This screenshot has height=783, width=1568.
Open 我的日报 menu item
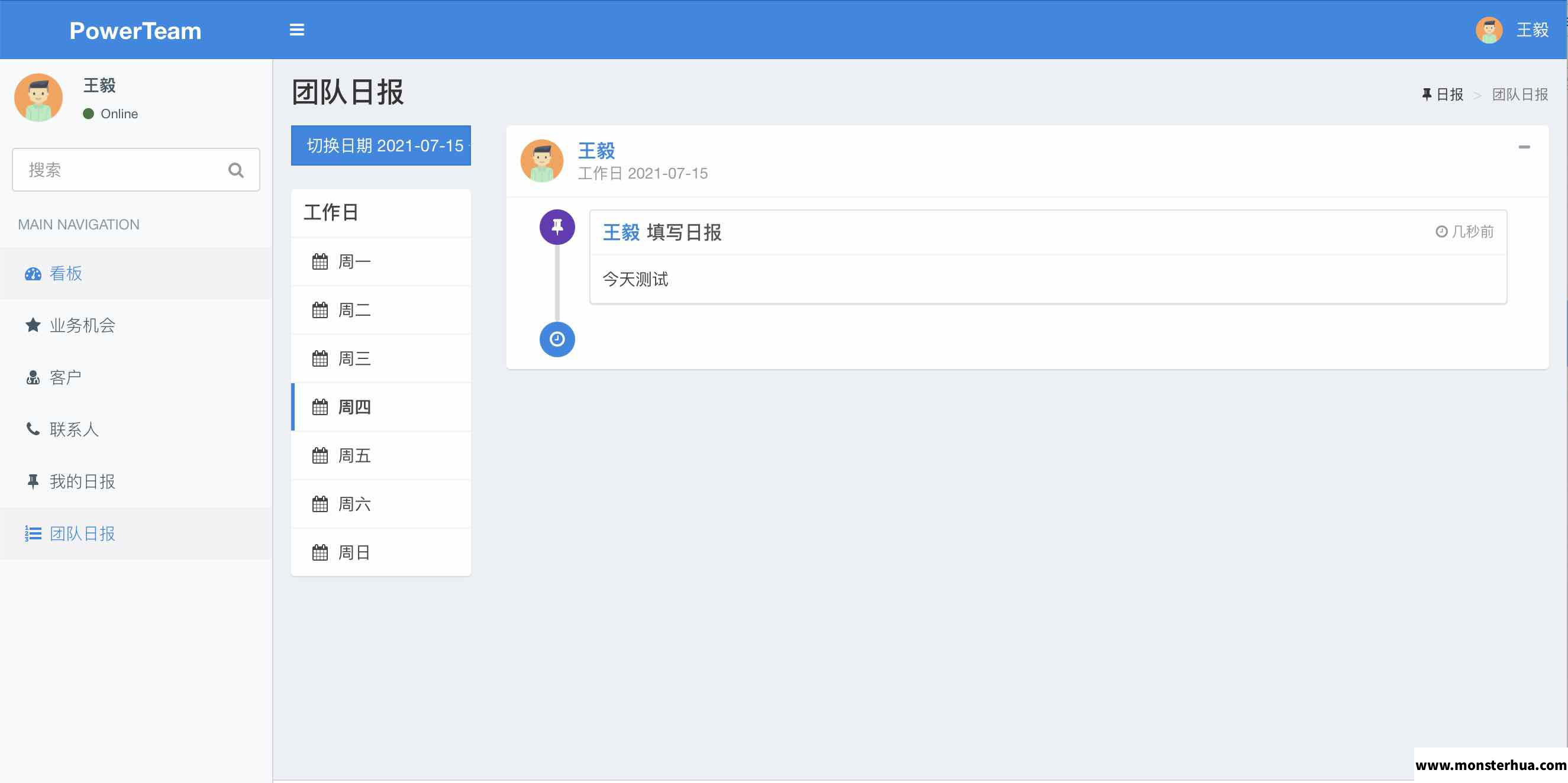click(x=135, y=482)
